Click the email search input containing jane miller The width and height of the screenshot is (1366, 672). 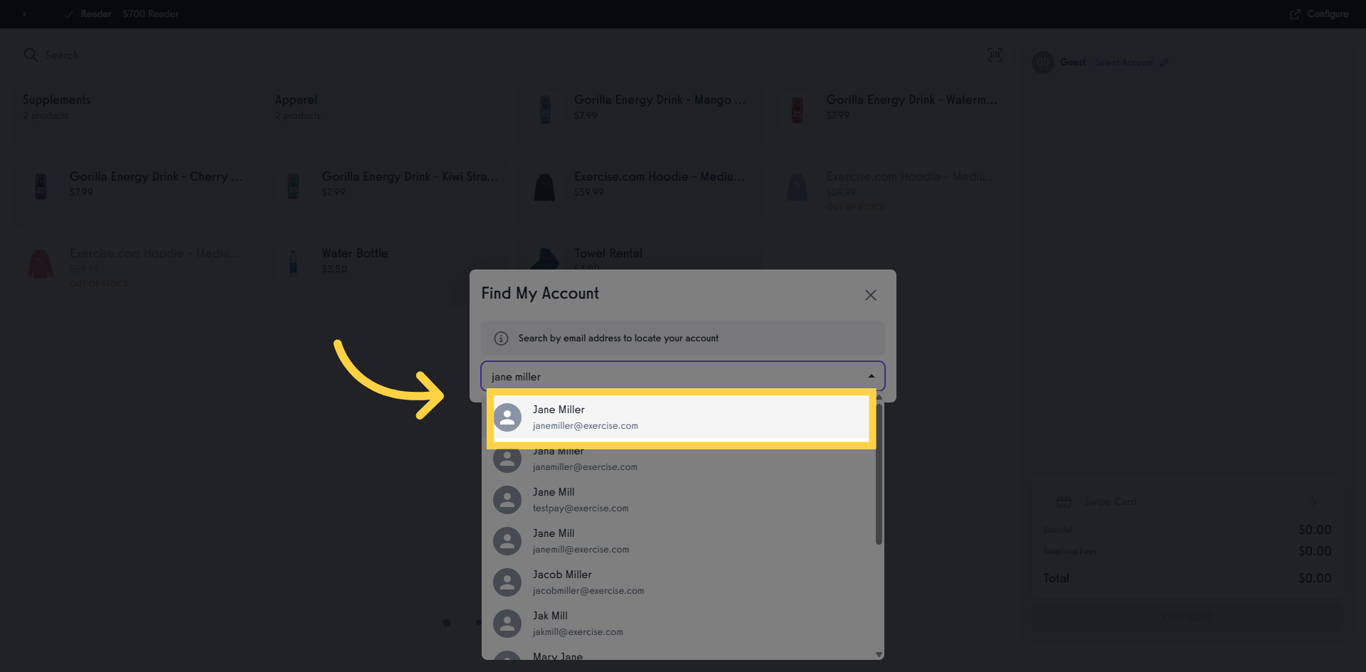click(650, 375)
